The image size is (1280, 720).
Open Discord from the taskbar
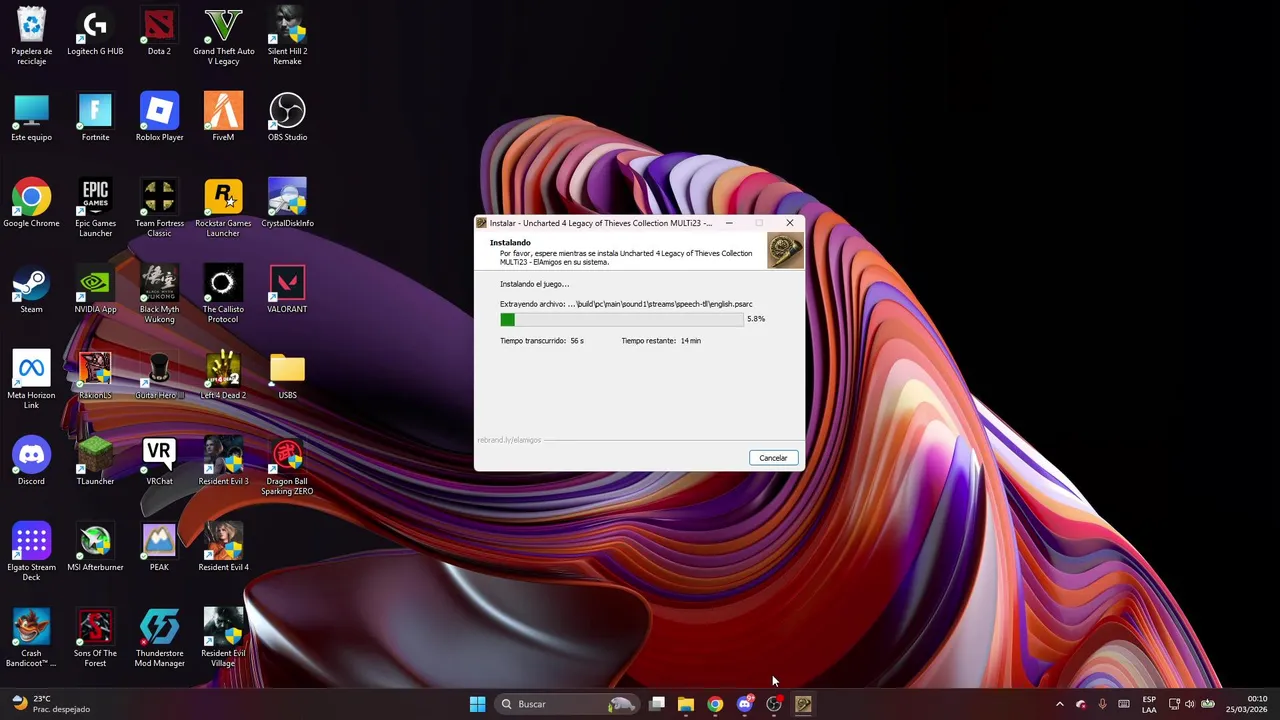coord(744,704)
